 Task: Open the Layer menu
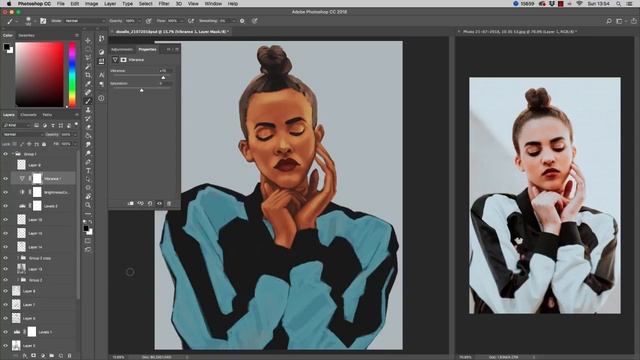click(x=110, y=4)
